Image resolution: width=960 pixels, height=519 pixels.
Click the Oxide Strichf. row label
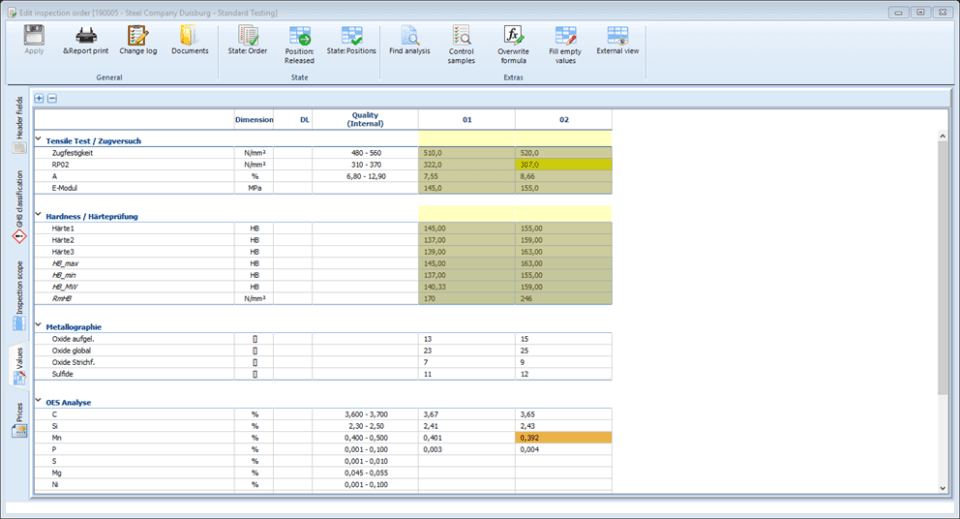pos(73,362)
